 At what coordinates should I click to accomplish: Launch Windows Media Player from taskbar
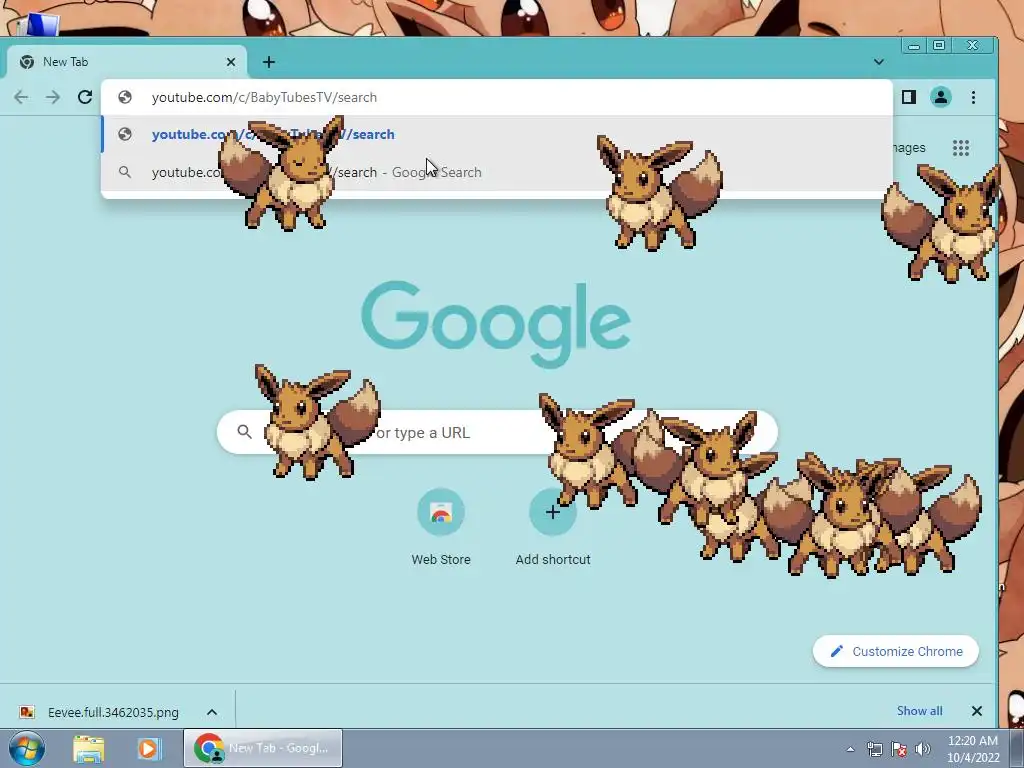(148, 749)
